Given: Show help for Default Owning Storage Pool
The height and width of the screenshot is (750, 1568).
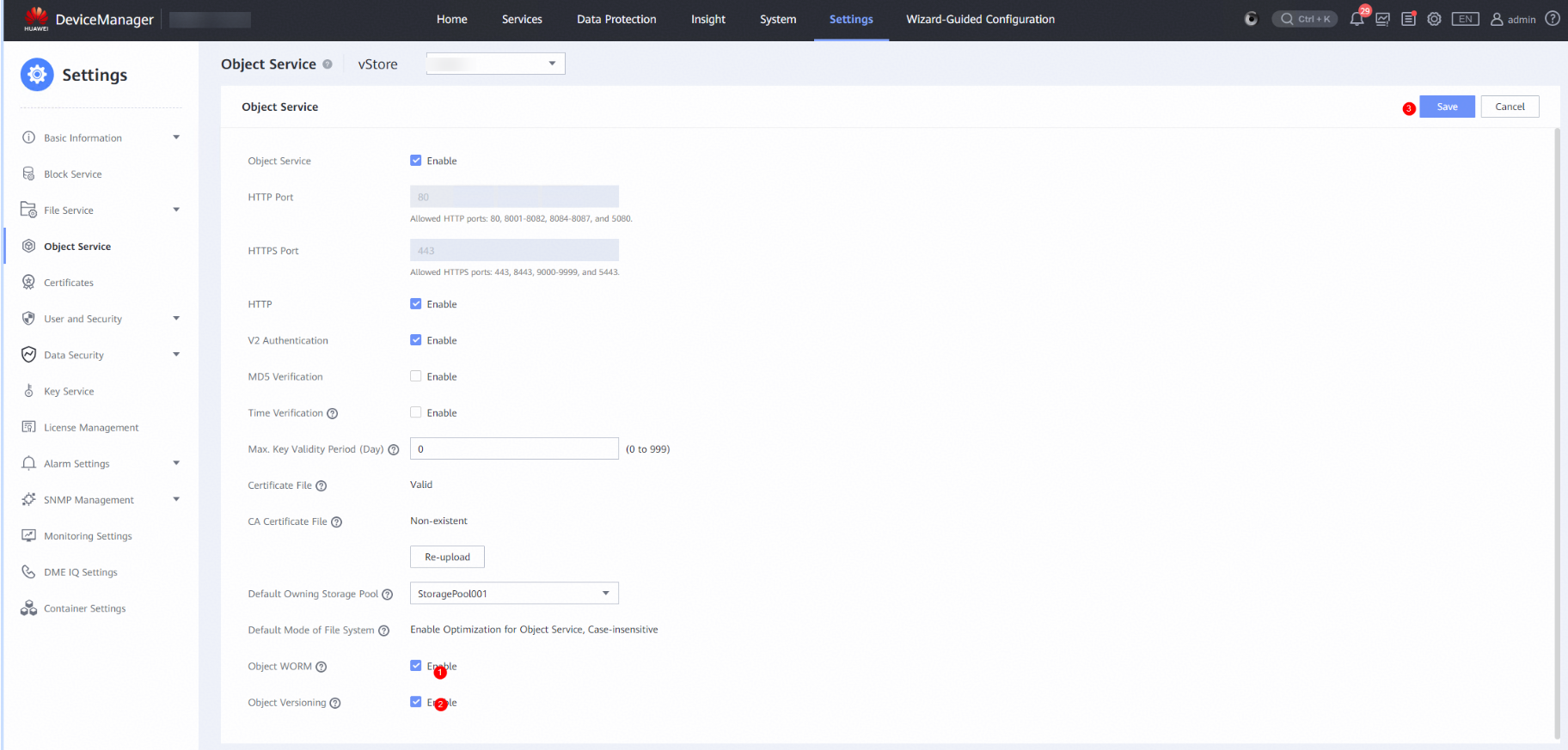Looking at the screenshot, I should click(x=387, y=595).
